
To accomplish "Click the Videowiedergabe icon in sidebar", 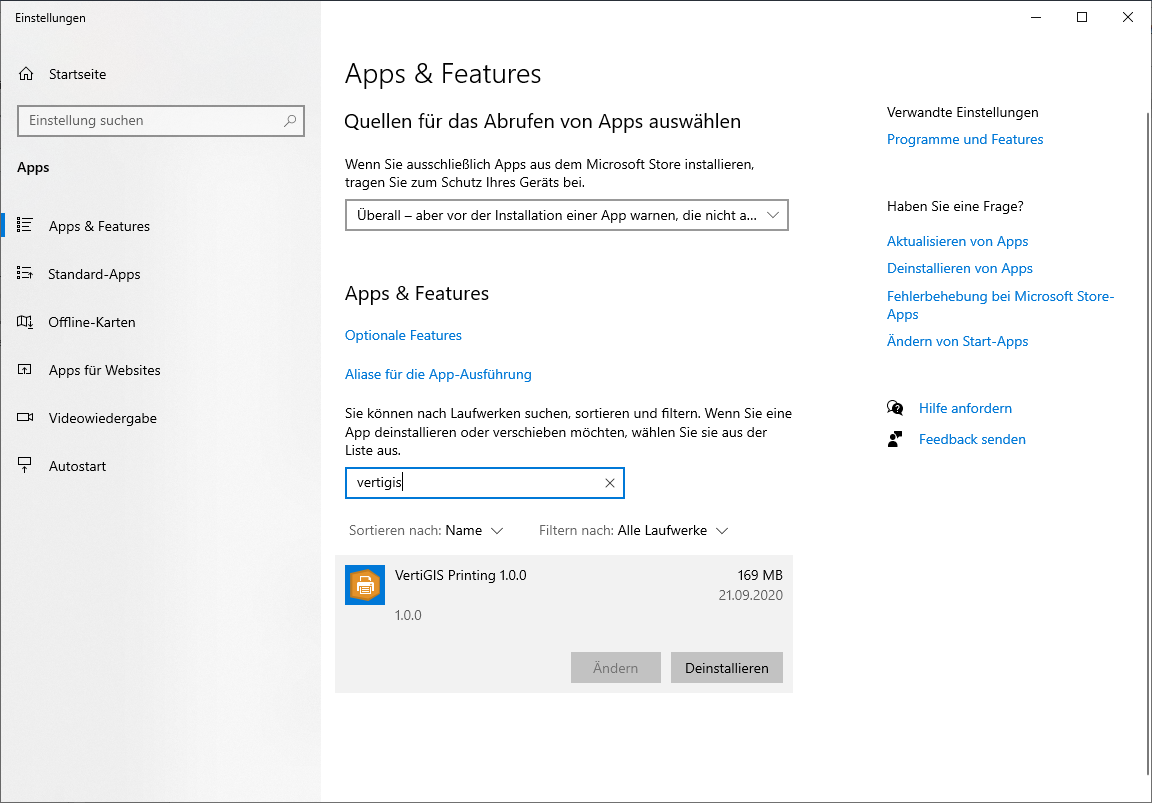I will (26, 418).
